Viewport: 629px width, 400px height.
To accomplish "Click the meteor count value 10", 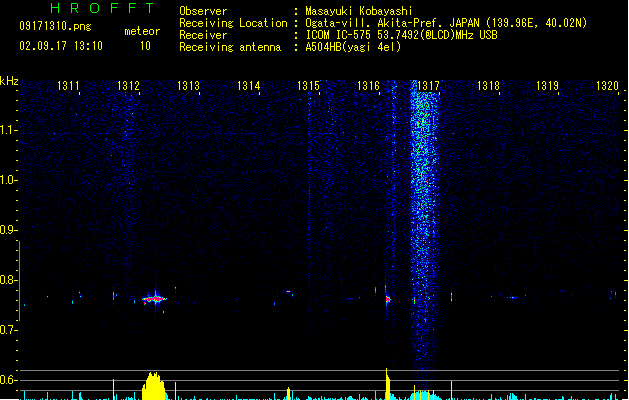I will 145,46.
